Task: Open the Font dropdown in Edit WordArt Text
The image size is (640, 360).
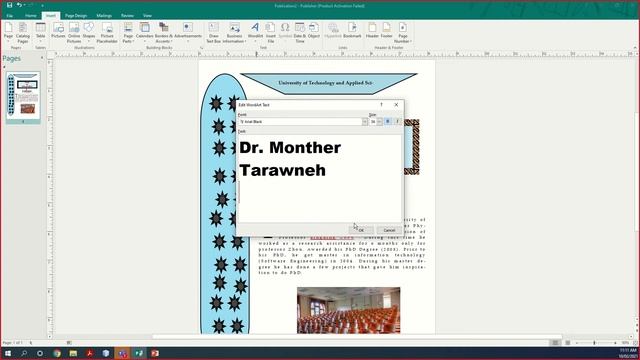Action: coord(364,122)
